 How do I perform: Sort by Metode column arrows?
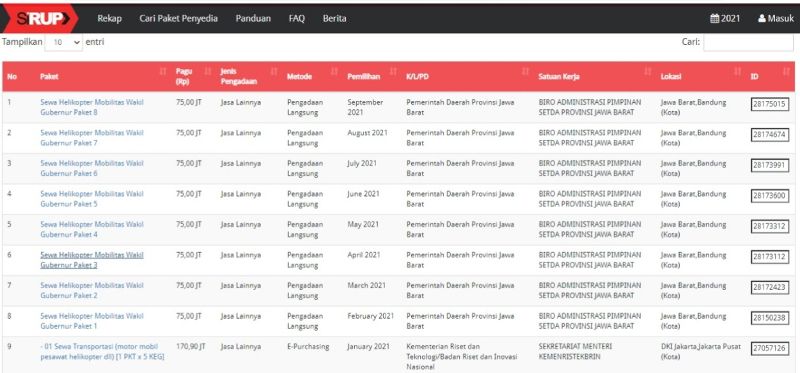pos(334,71)
